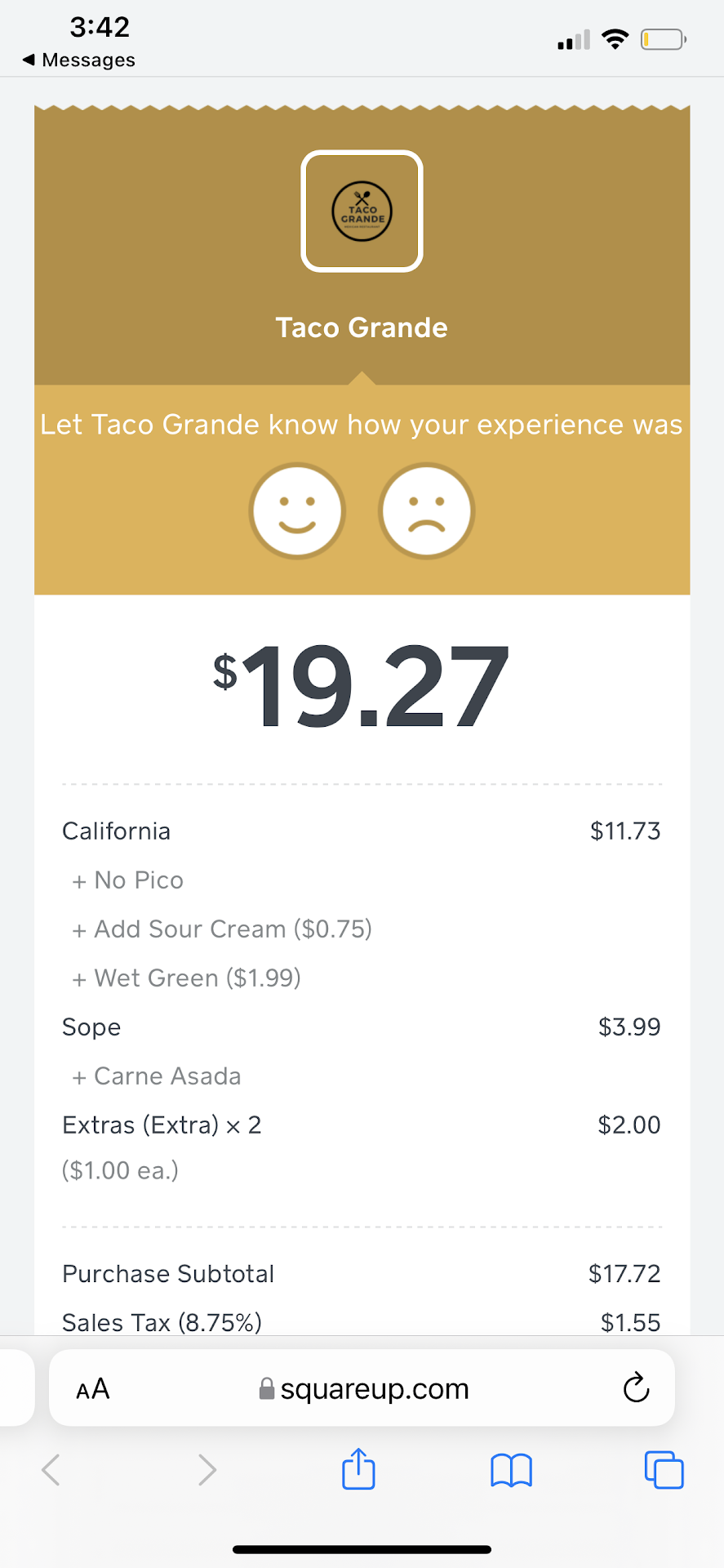Tap the home indicator bar

click(362, 1549)
